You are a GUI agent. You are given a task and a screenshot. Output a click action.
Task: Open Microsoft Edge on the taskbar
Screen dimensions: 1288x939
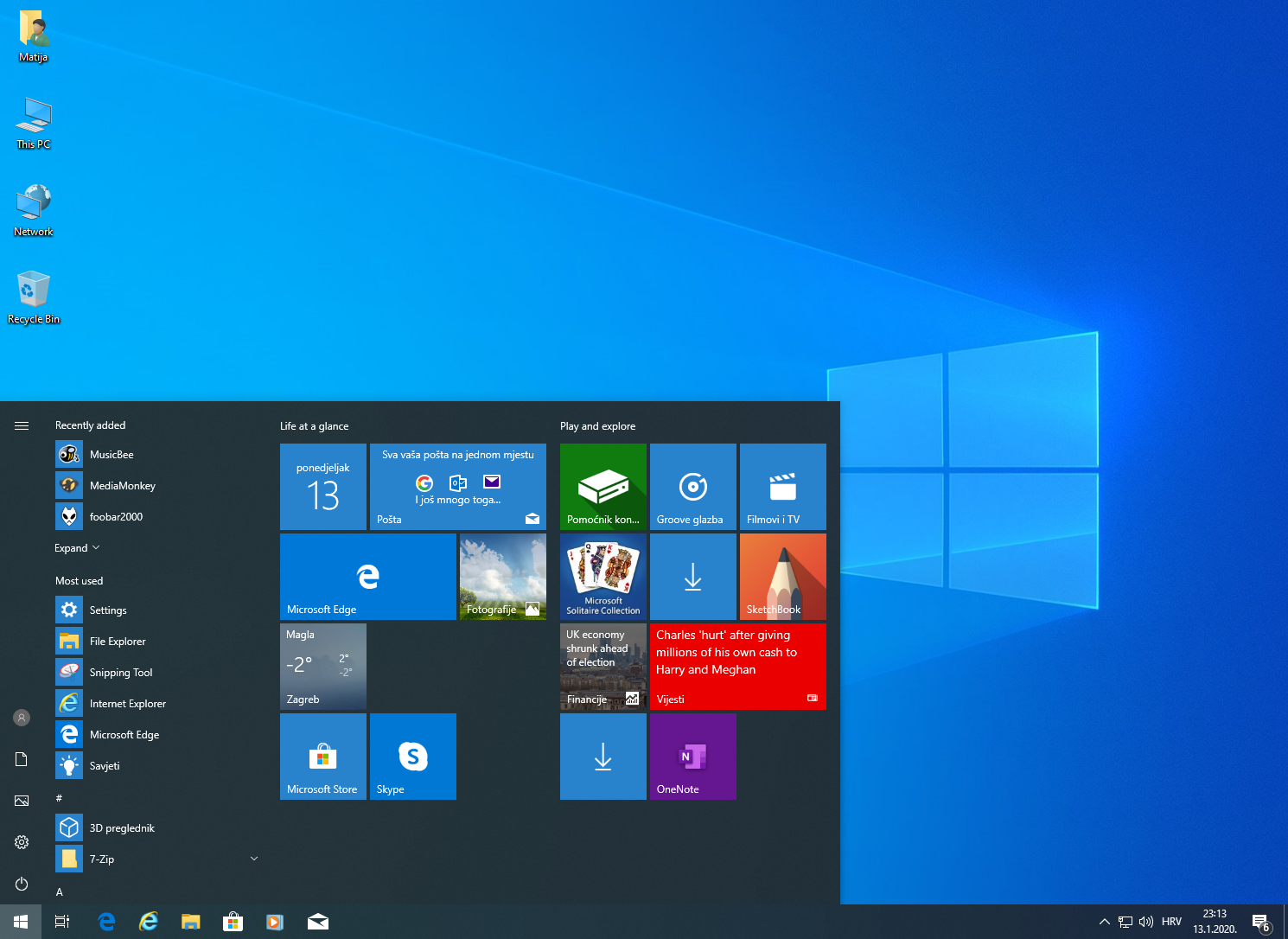pyautogui.click(x=107, y=922)
